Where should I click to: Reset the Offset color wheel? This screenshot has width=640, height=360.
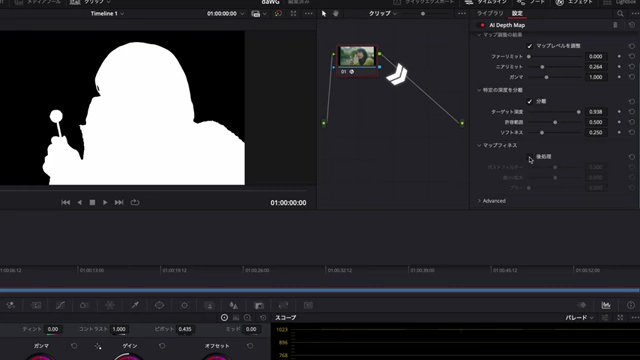coord(250,346)
